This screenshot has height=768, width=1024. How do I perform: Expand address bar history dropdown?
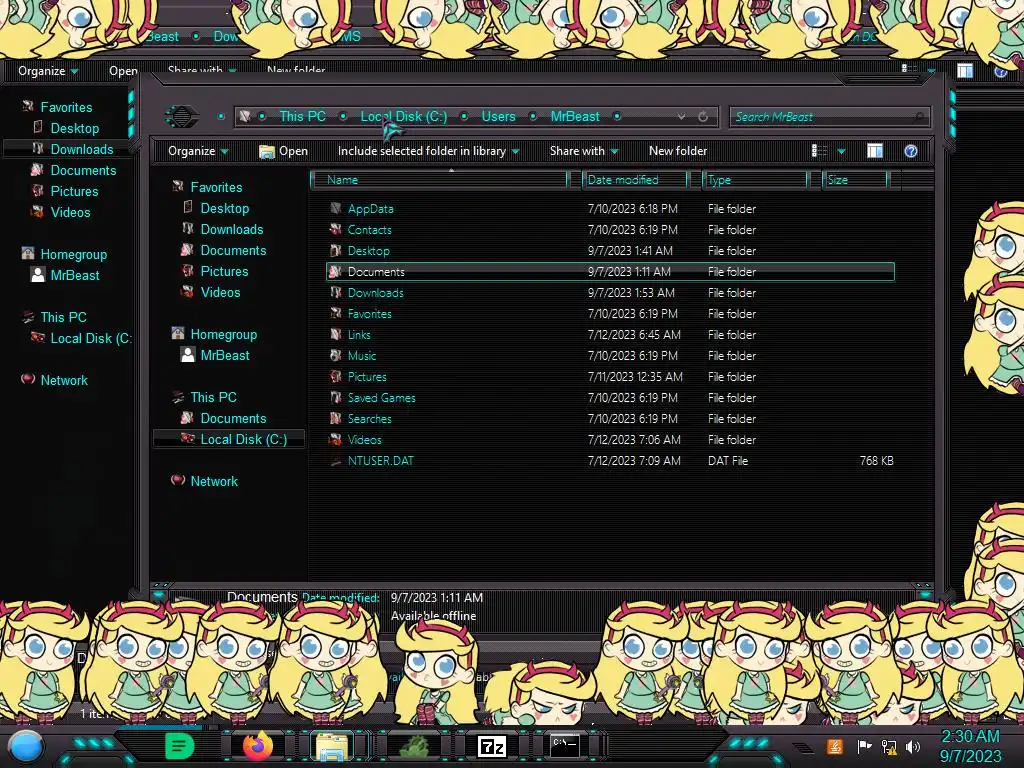[x=681, y=117]
